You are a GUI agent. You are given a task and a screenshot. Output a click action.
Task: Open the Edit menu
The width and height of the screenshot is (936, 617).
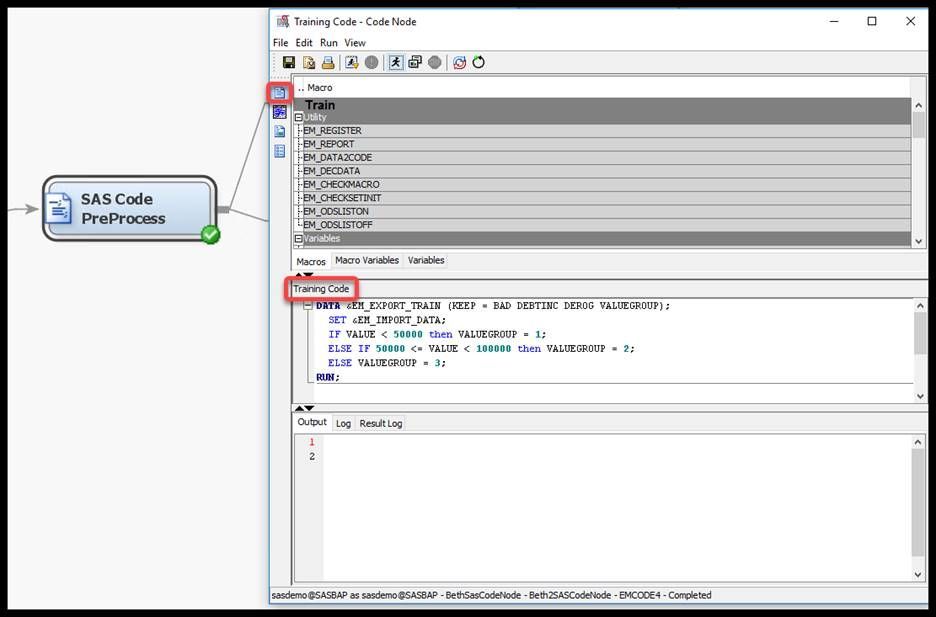click(x=304, y=43)
